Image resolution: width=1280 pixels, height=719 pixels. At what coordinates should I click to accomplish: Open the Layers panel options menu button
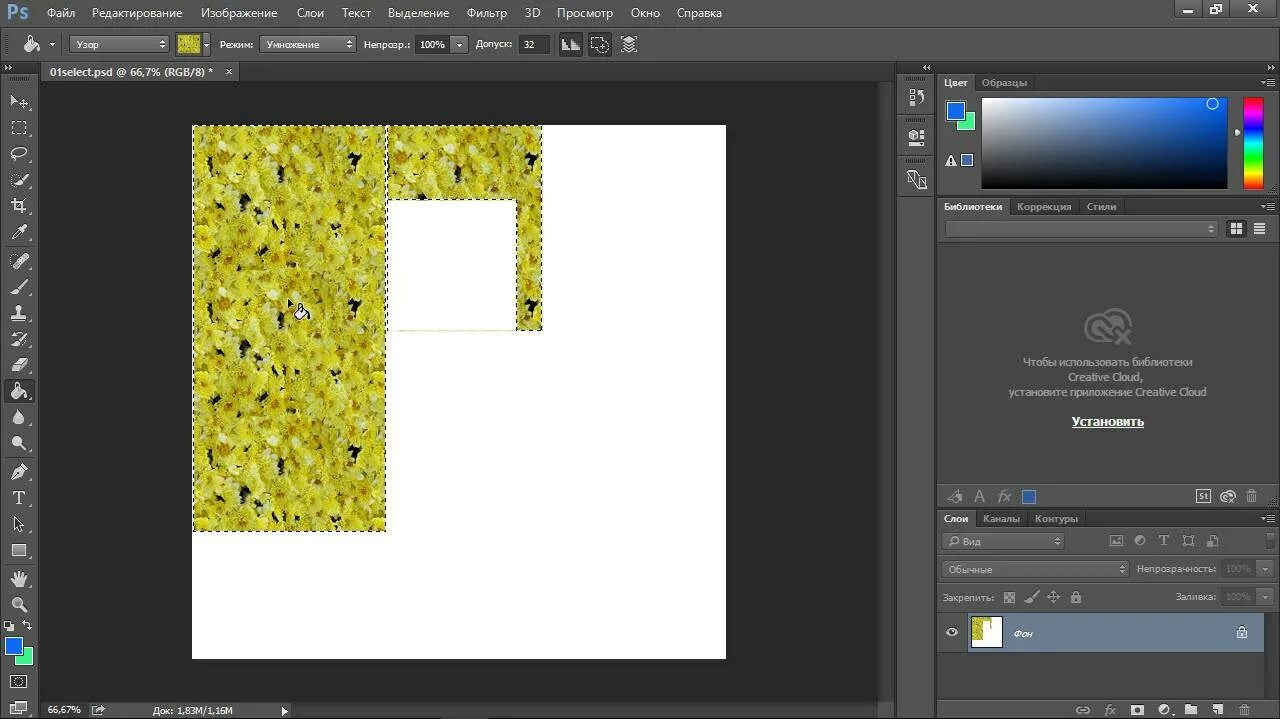point(1270,517)
